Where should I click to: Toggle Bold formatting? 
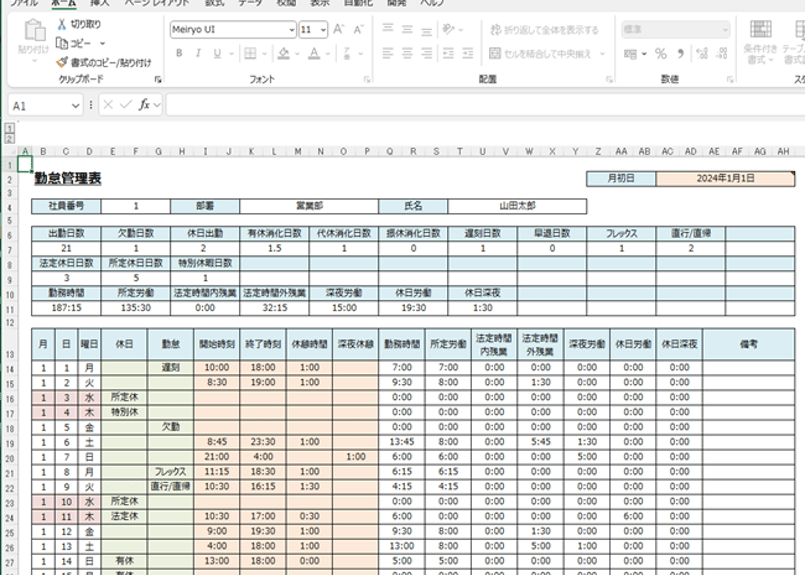point(180,54)
